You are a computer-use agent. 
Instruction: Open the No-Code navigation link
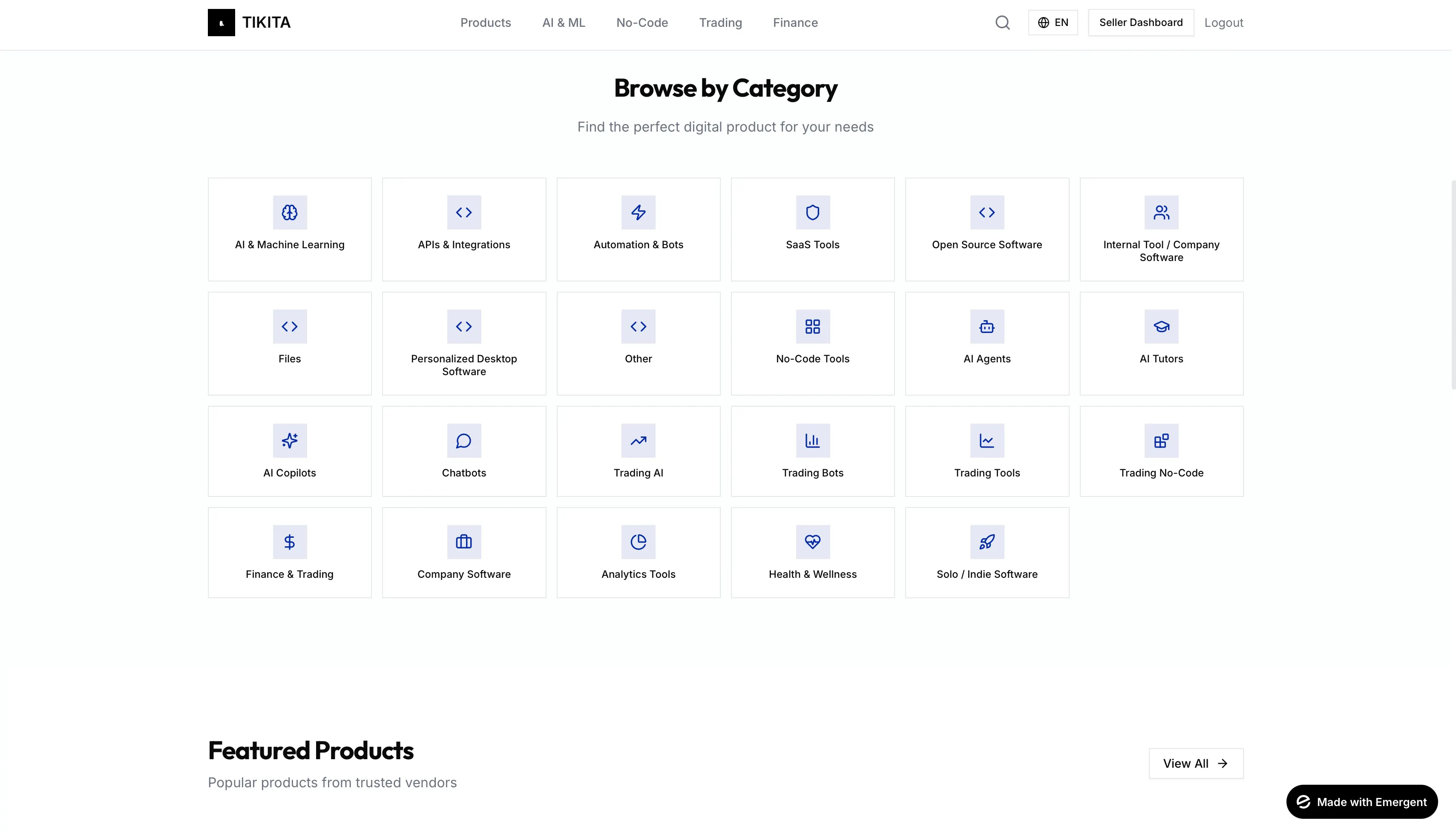(642, 23)
